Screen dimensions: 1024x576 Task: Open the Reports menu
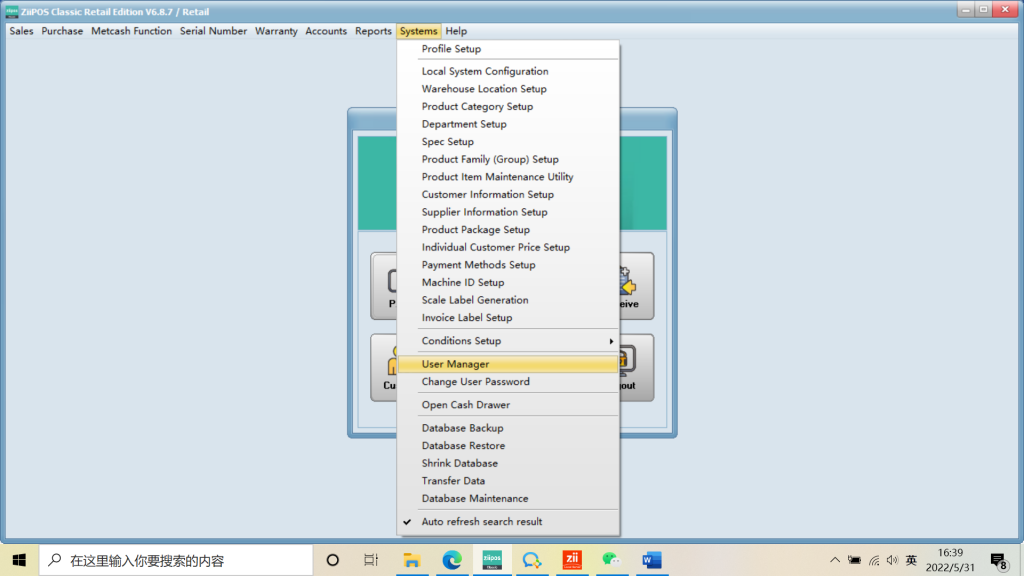pos(373,31)
